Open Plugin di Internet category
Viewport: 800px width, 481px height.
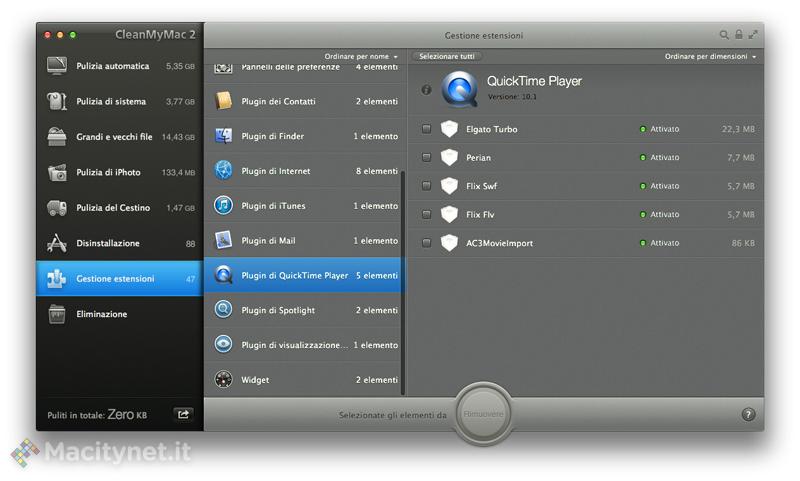point(304,170)
